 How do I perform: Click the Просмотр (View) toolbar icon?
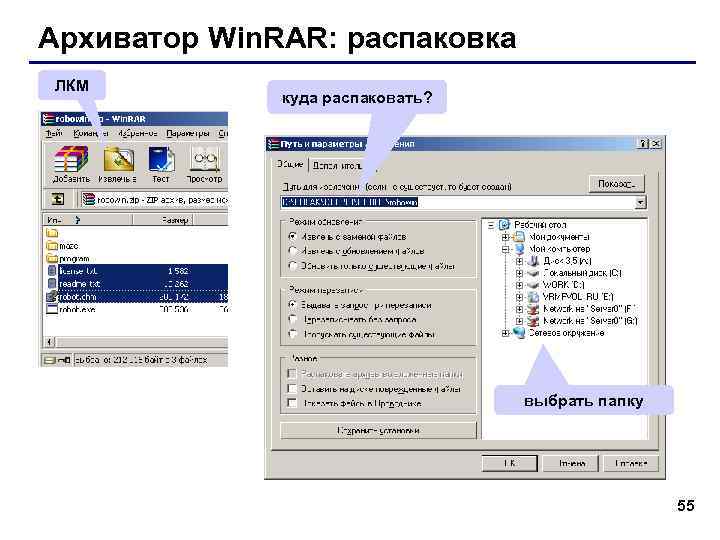(204, 159)
